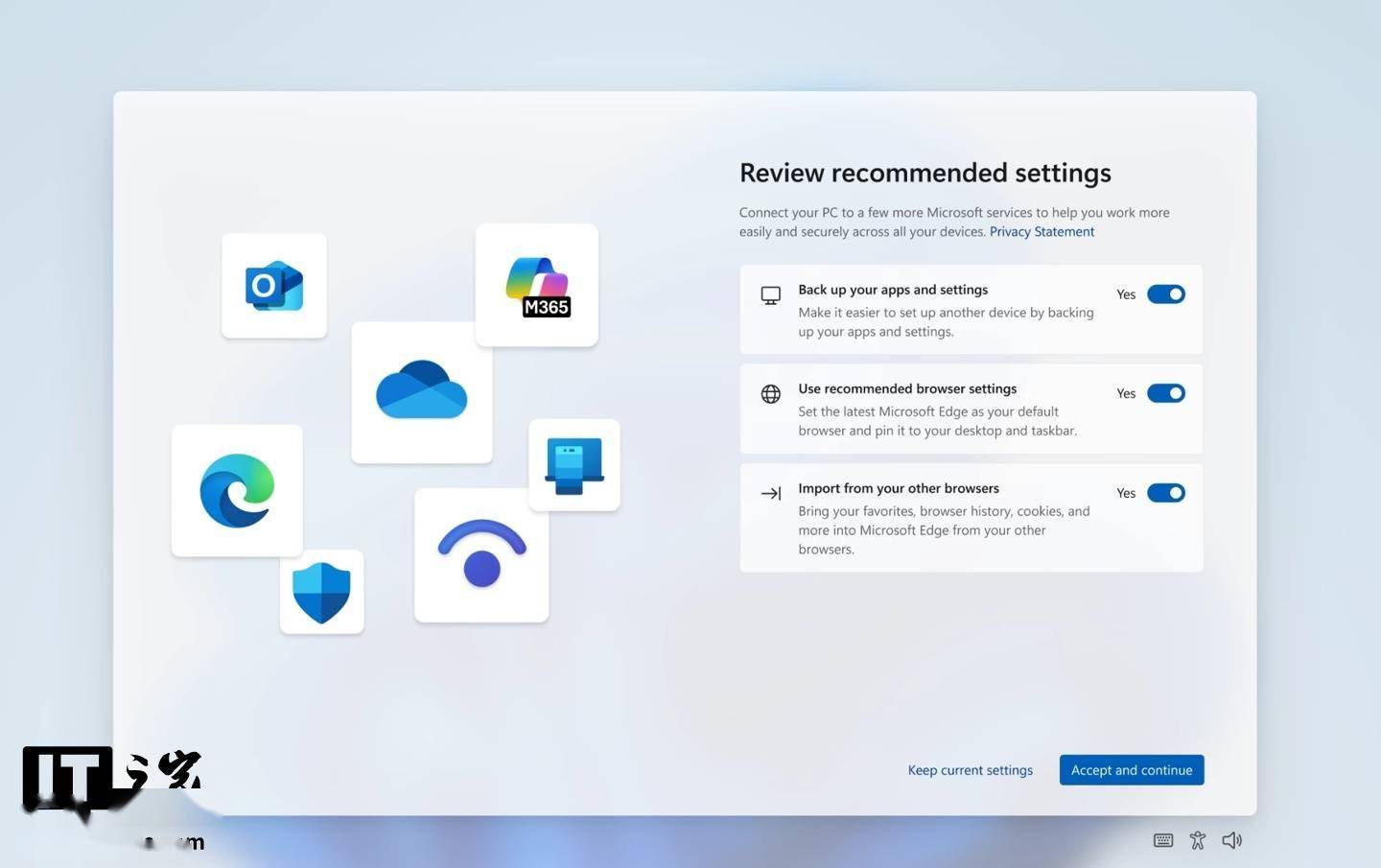Click the OneDrive cloud icon tile
The image size is (1381, 868).
pos(422,392)
